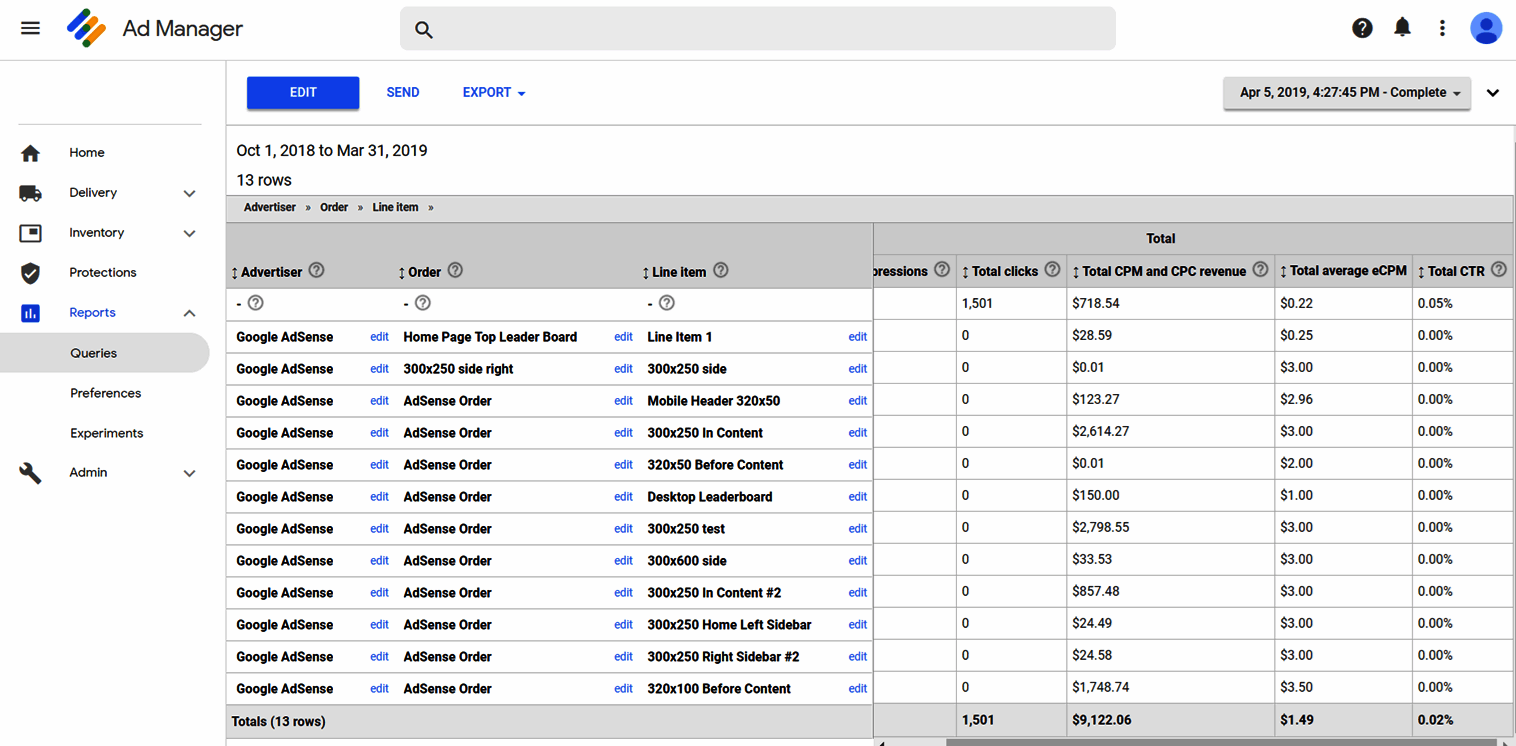The height and width of the screenshot is (746, 1516).
Task: Open the three-dot more options menu
Action: (1442, 28)
